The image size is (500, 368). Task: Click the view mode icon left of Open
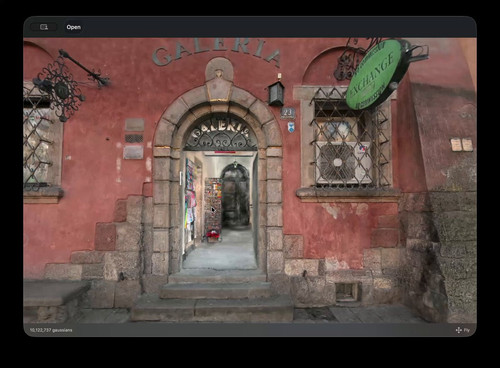click(x=44, y=27)
